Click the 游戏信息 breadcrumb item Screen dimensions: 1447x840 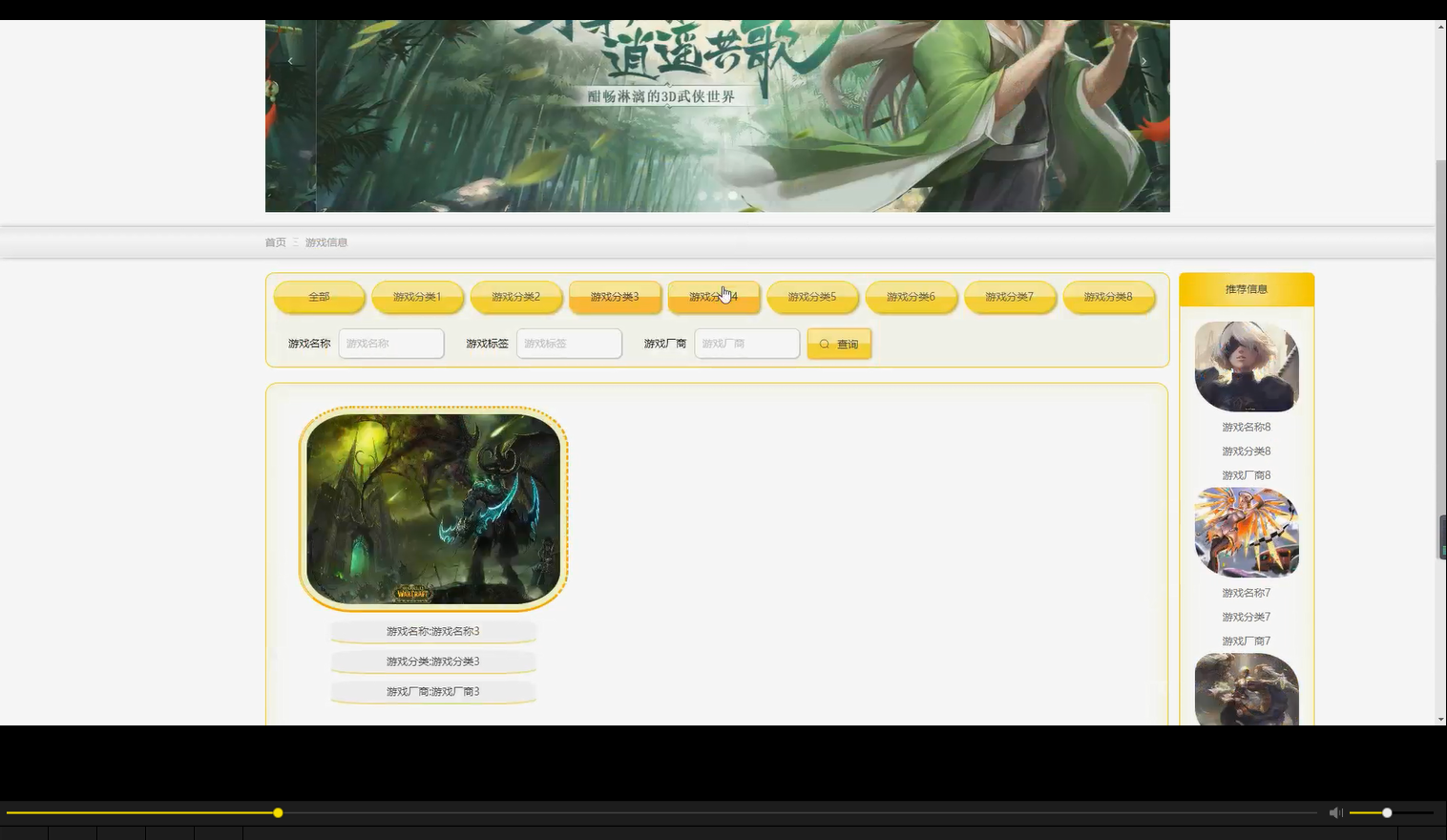point(326,242)
